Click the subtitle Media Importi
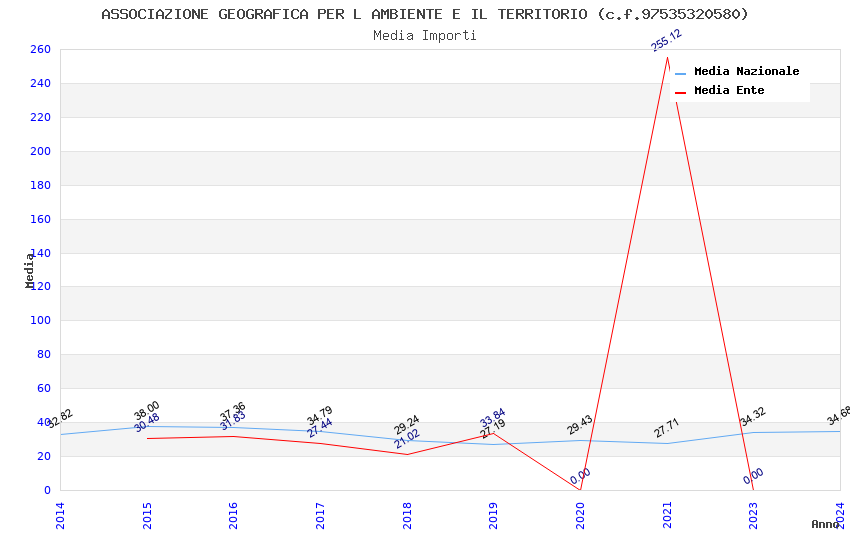Viewport: 850px width, 550px height. pyautogui.click(x=425, y=36)
